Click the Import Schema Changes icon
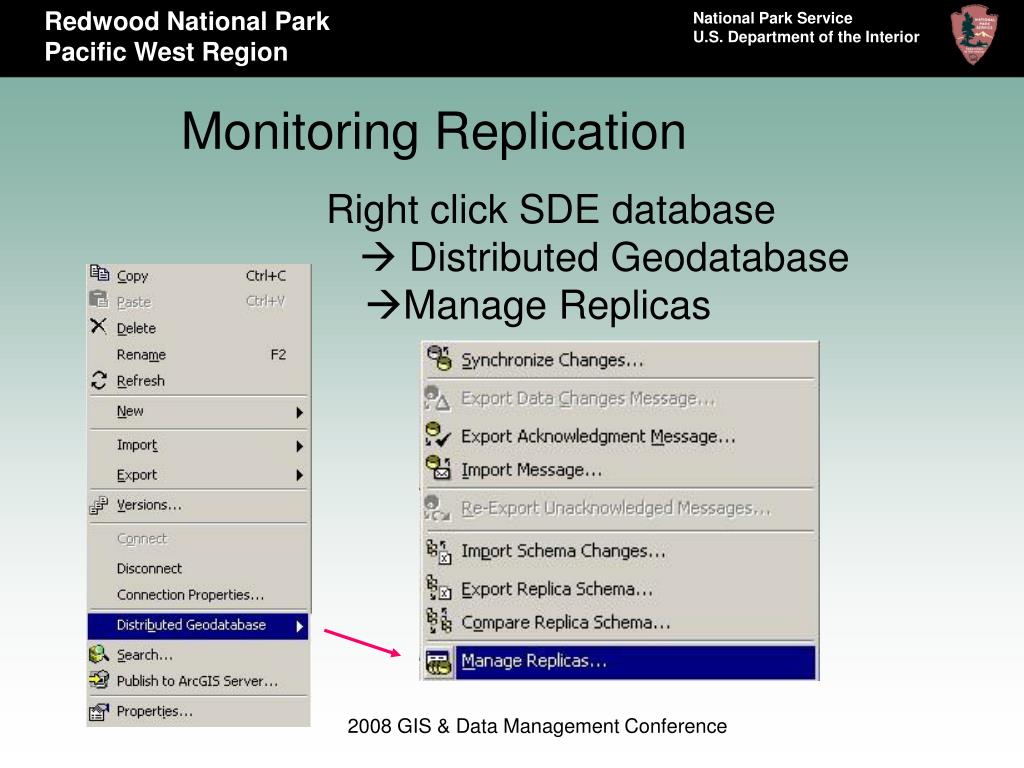 pyautogui.click(x=438, y=550)
